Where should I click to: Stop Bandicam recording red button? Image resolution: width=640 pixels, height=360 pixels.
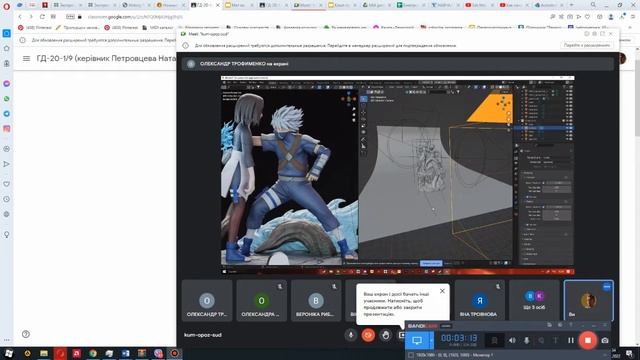pos(588,340)
